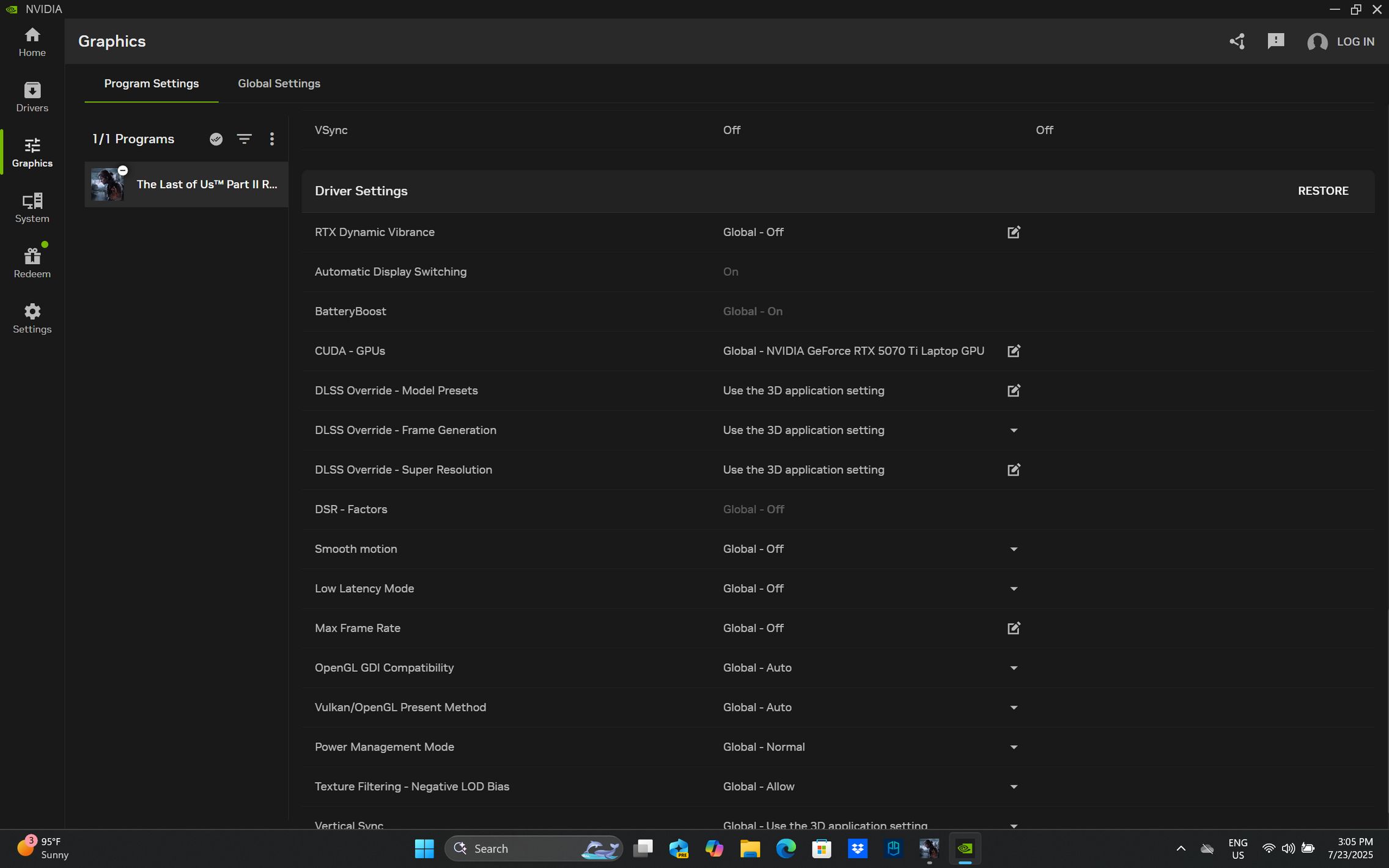Screen dimensions: 1389x868
Task: Click the user avatar icon
Action: click(1317, 42)
